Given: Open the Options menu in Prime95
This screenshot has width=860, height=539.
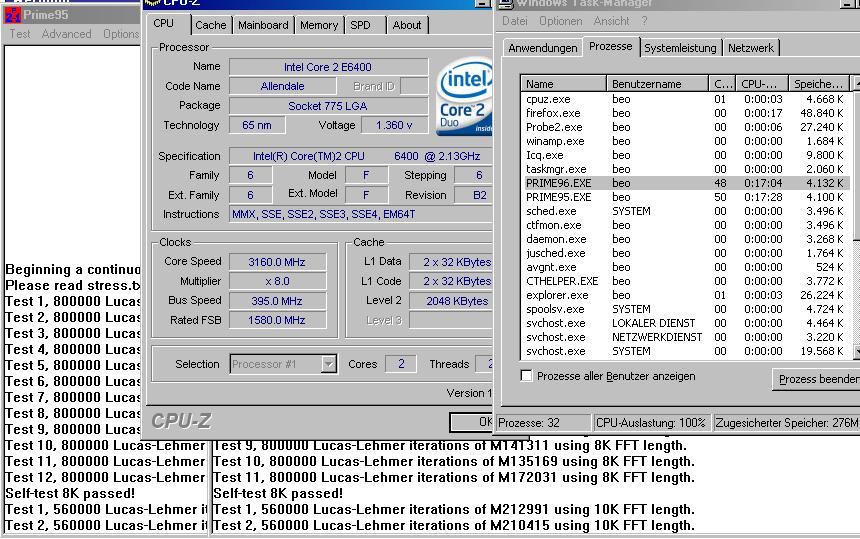Looking at the screenshot, I should pyautogui.click(x=121, y=34).
